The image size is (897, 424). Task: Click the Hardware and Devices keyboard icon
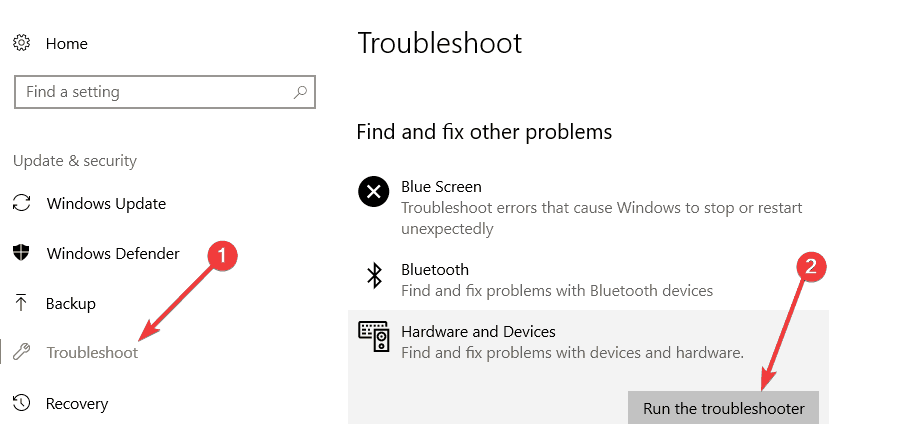pyautogui.click(x=374, y=336)
